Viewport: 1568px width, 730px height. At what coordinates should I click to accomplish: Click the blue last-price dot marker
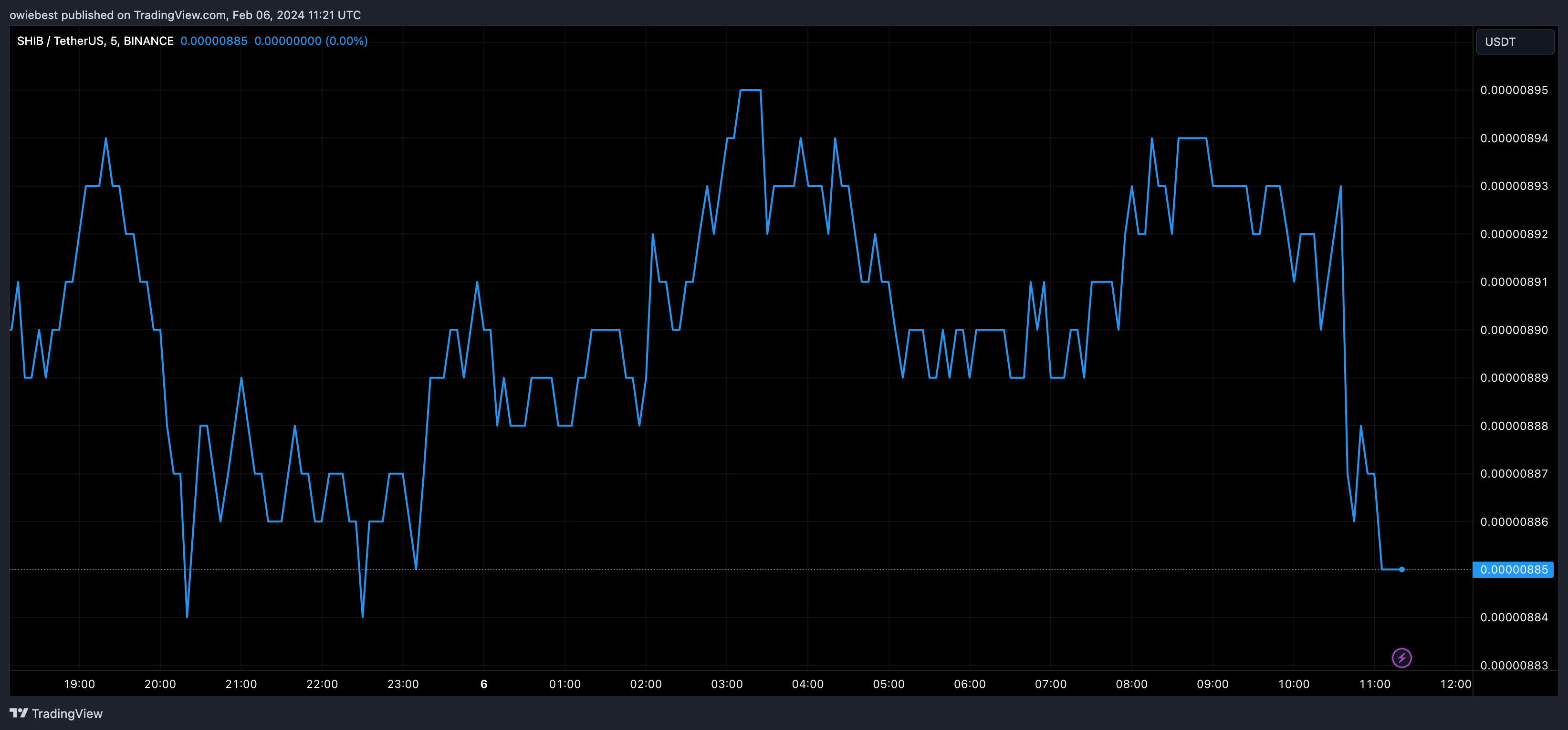click(x=1401, y=569)
